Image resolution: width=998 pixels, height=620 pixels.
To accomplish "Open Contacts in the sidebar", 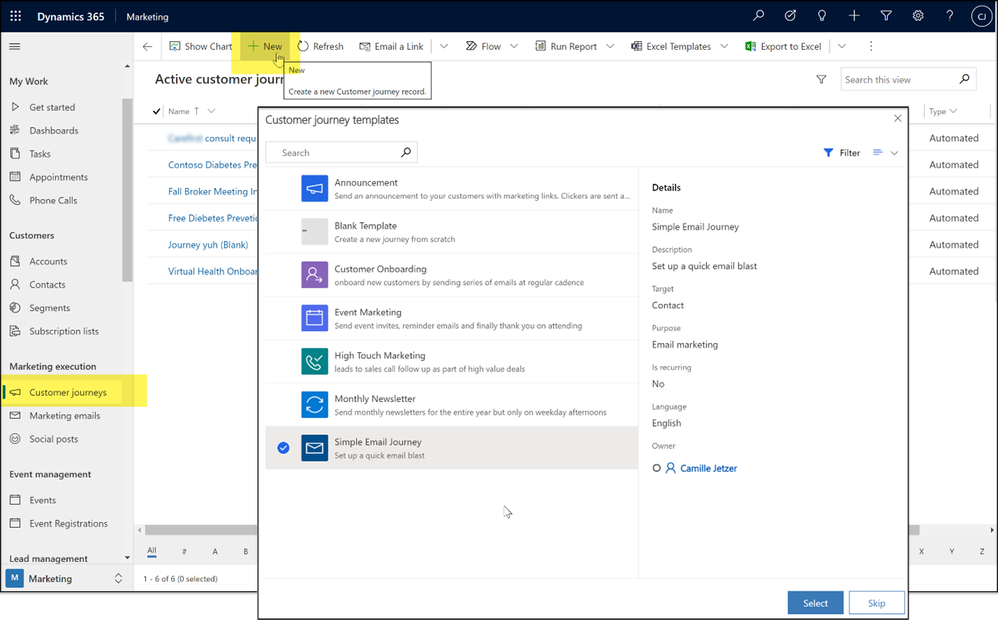I will click(x=47, y=285).
